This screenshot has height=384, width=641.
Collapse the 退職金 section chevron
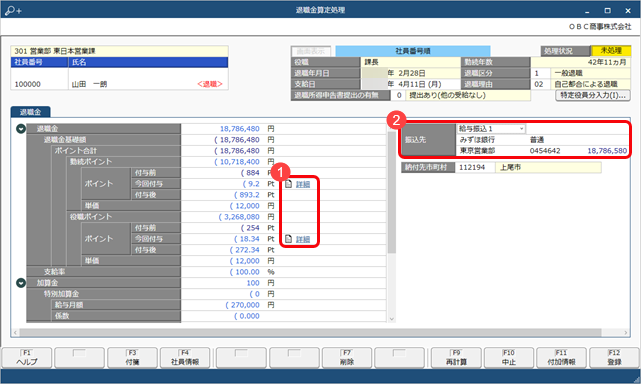tap(21, 129)
